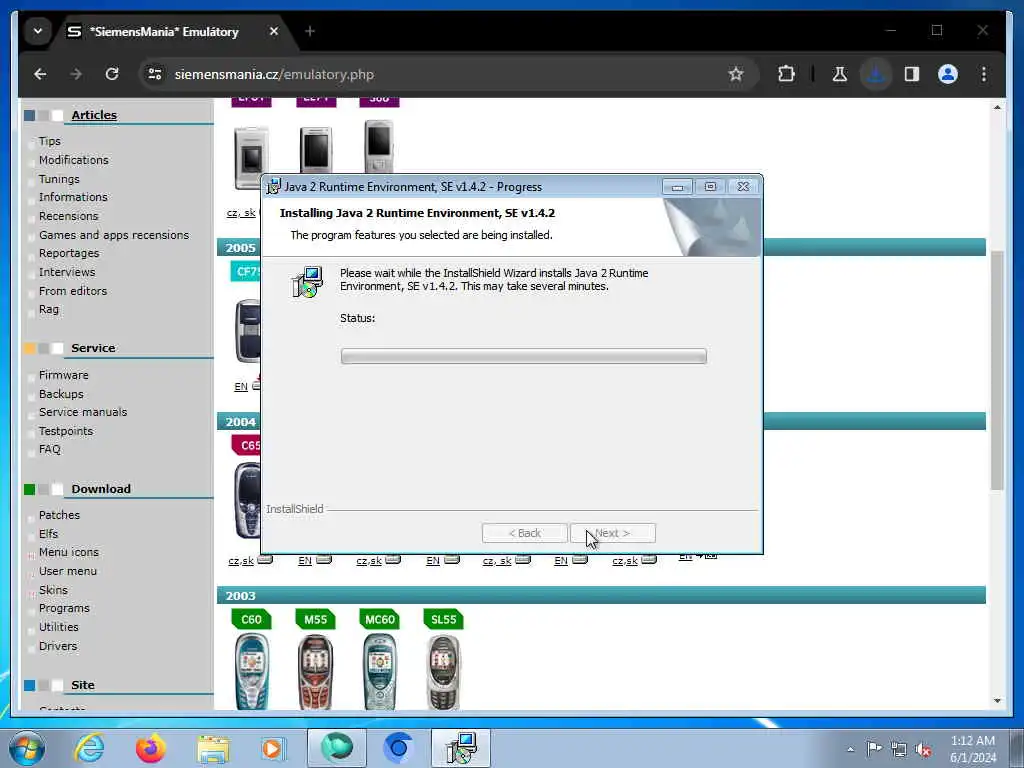The height and width of the screenshot is (768, 1024).
Task: Open the Modifications link
Action: pyautogui.click(x=74, y=160)
